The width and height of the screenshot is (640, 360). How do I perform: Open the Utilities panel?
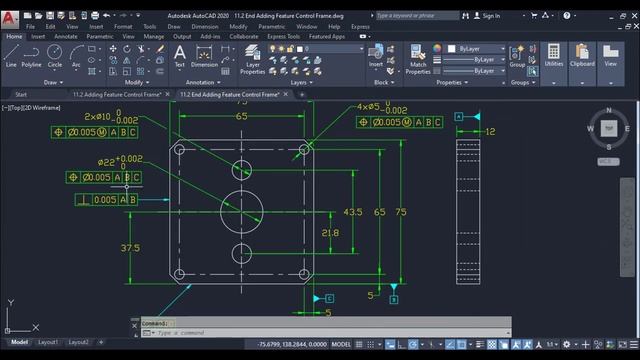click(553, 63)
